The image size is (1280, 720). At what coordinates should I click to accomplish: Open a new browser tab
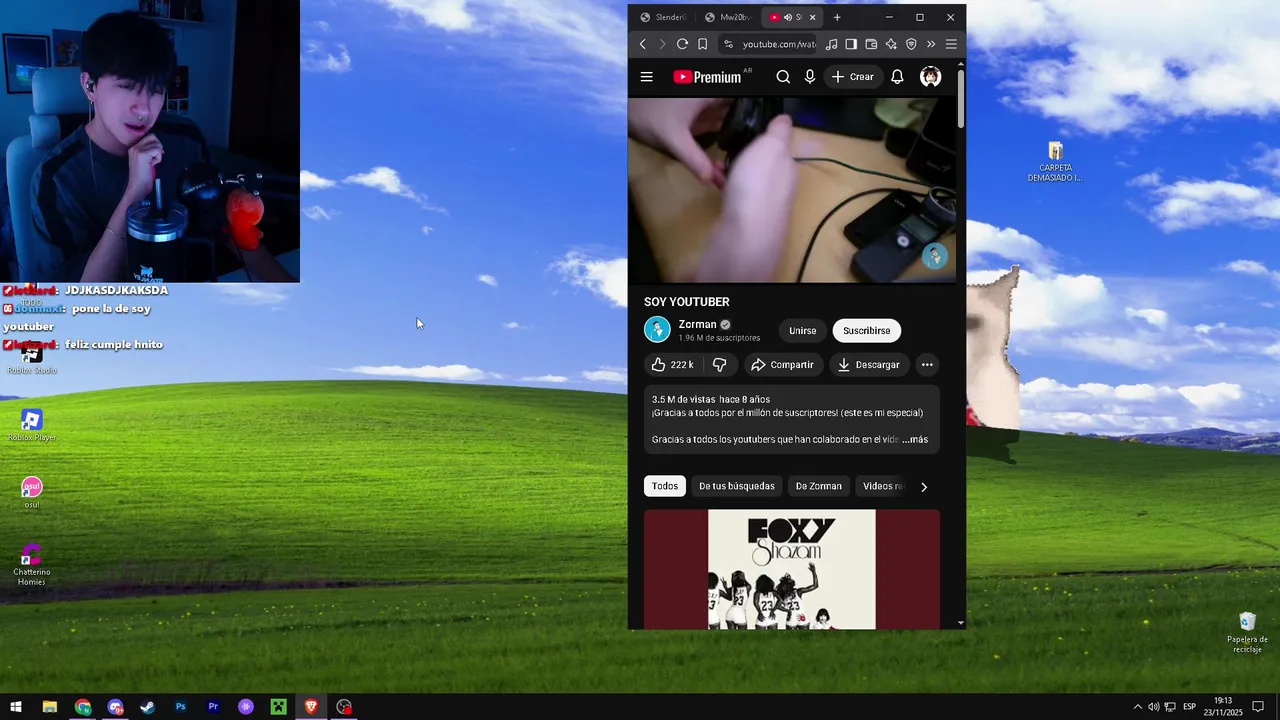tap(837, 17)
